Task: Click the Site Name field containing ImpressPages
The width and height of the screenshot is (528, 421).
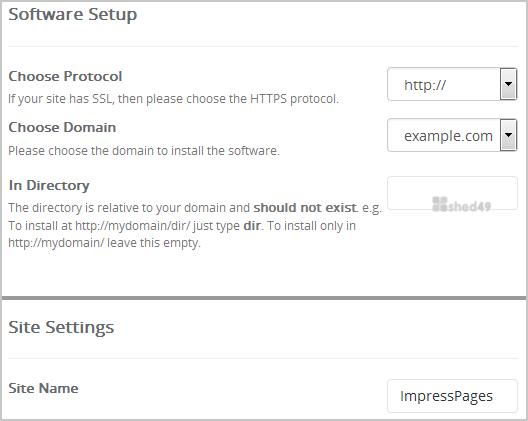Action: point(452,396)
